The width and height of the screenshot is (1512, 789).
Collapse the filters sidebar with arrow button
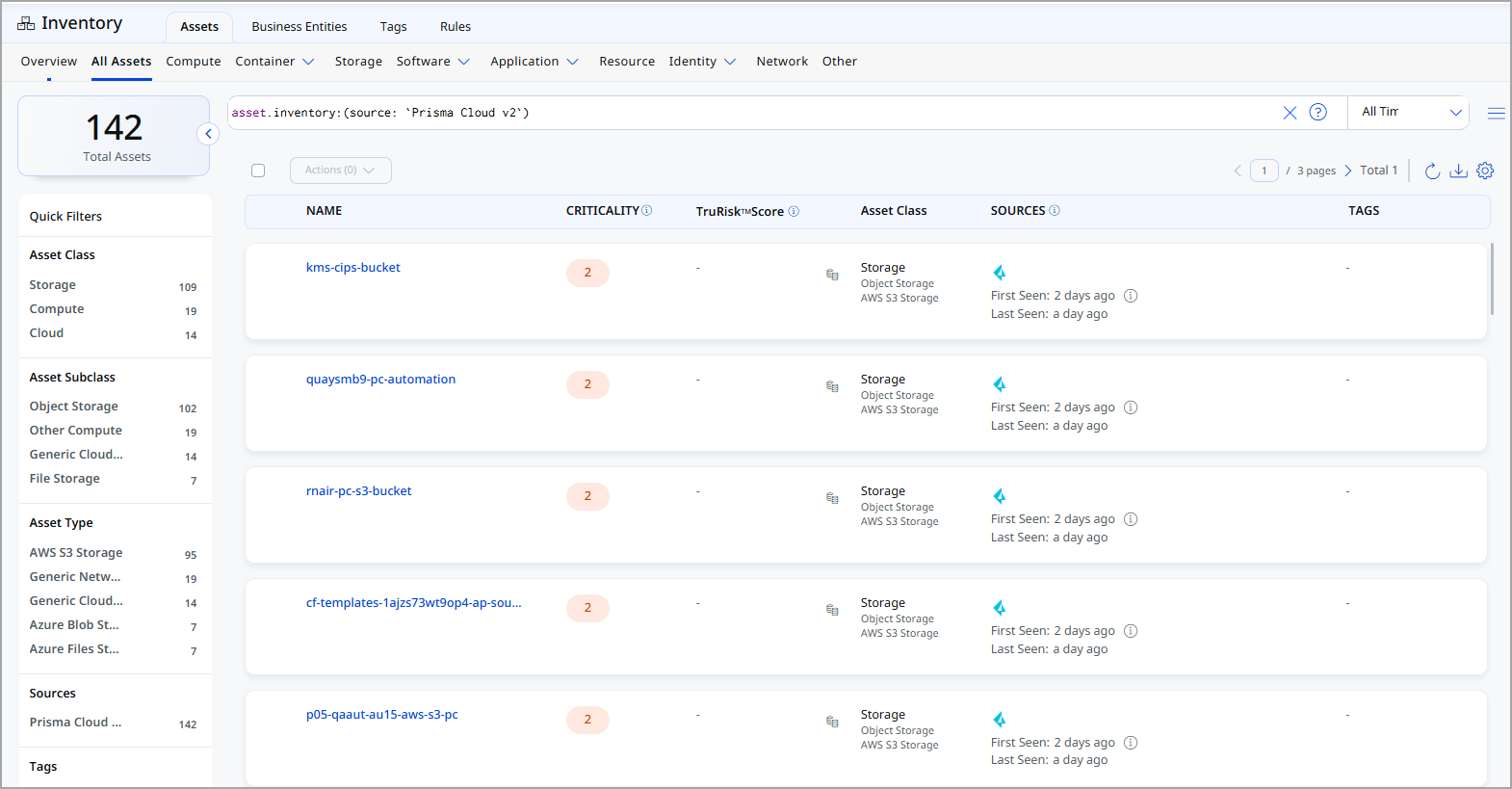click(208, 134)
